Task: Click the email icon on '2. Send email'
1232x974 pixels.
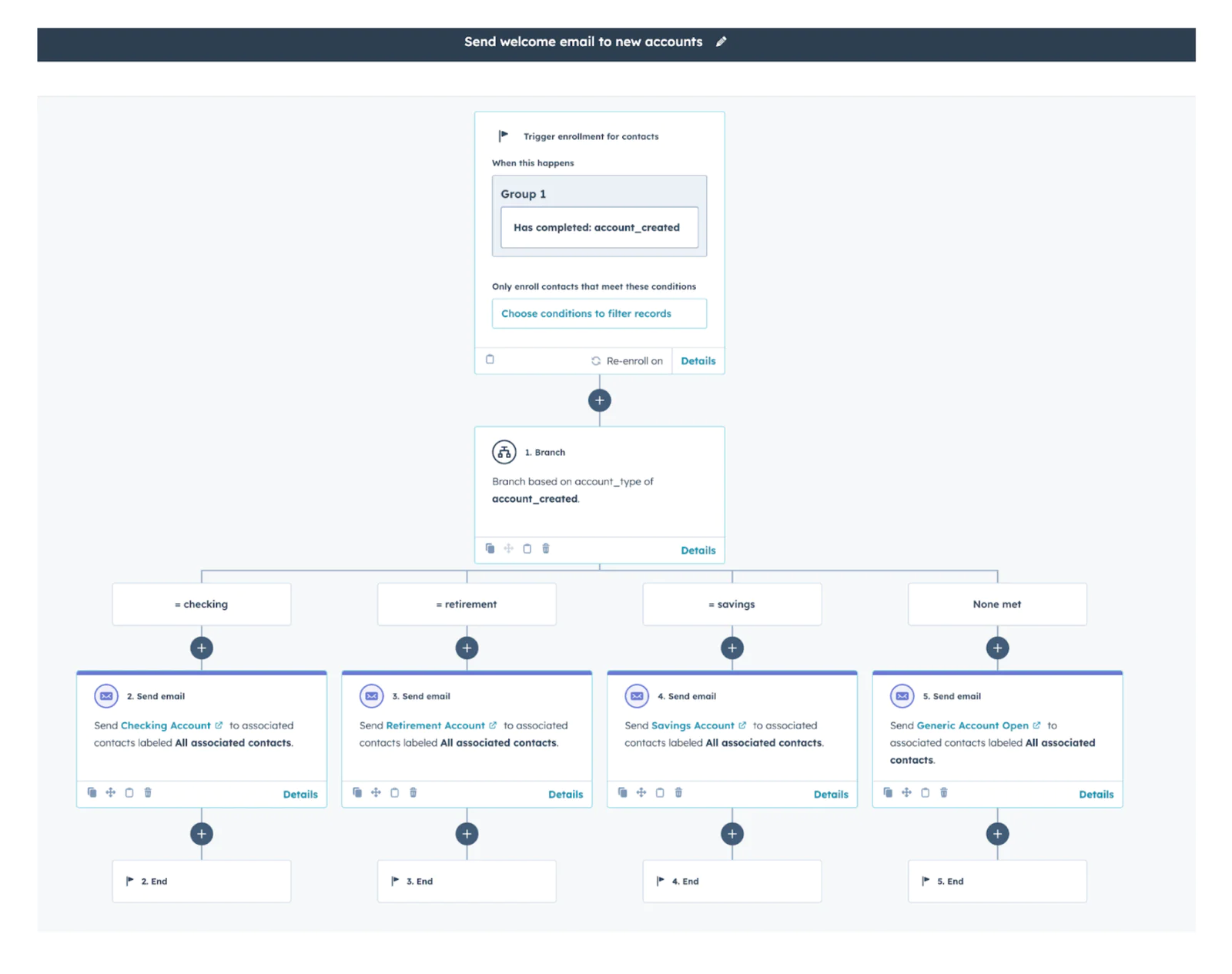Action: pos(105,695)
